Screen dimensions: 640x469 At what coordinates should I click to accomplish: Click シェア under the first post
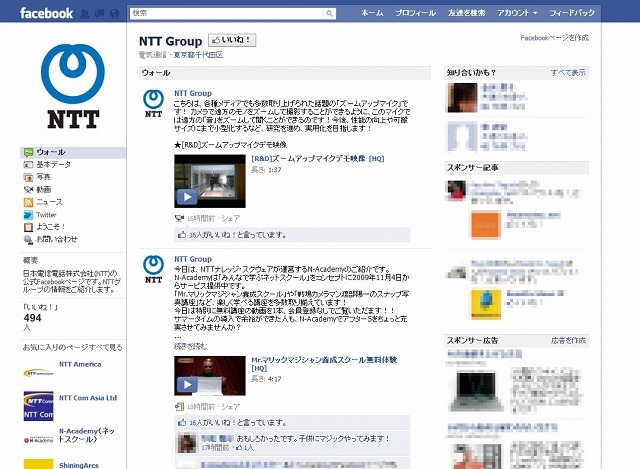tap(230, 218)
